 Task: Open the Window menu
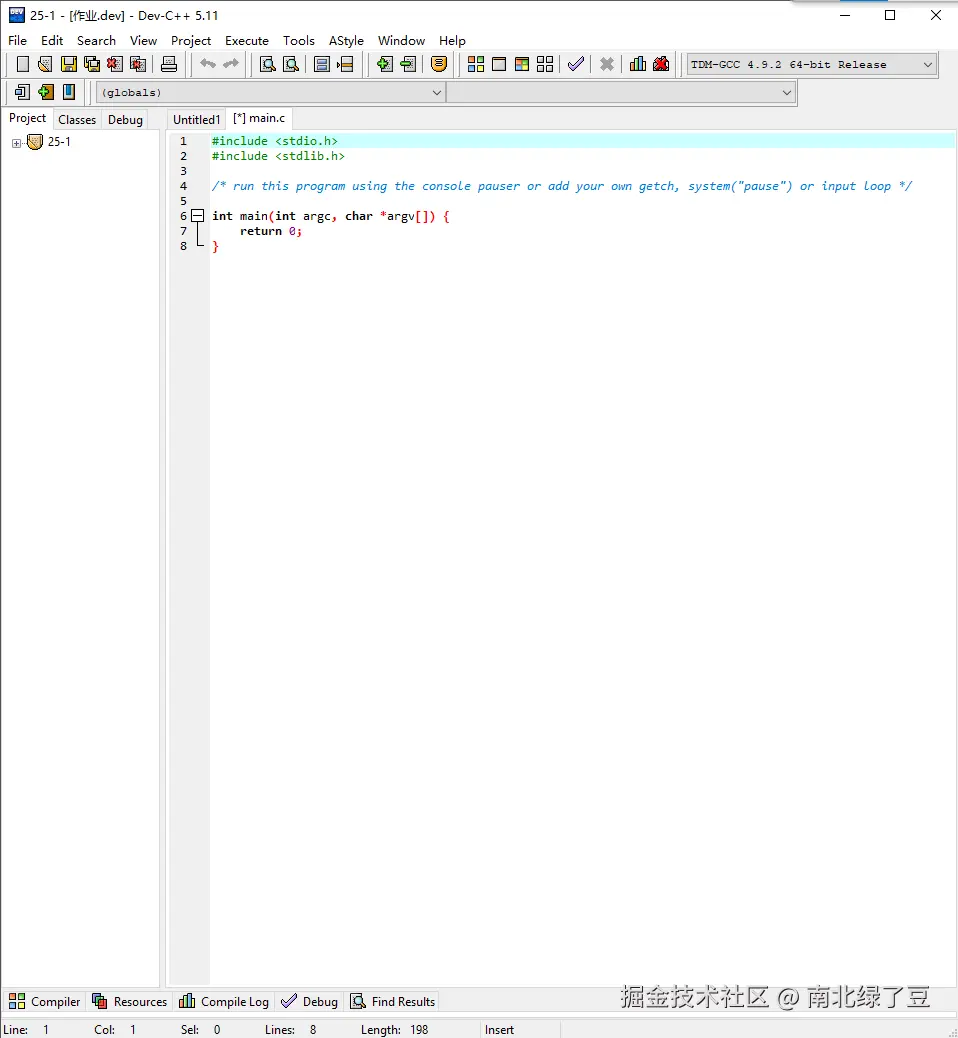click(401, 40)
